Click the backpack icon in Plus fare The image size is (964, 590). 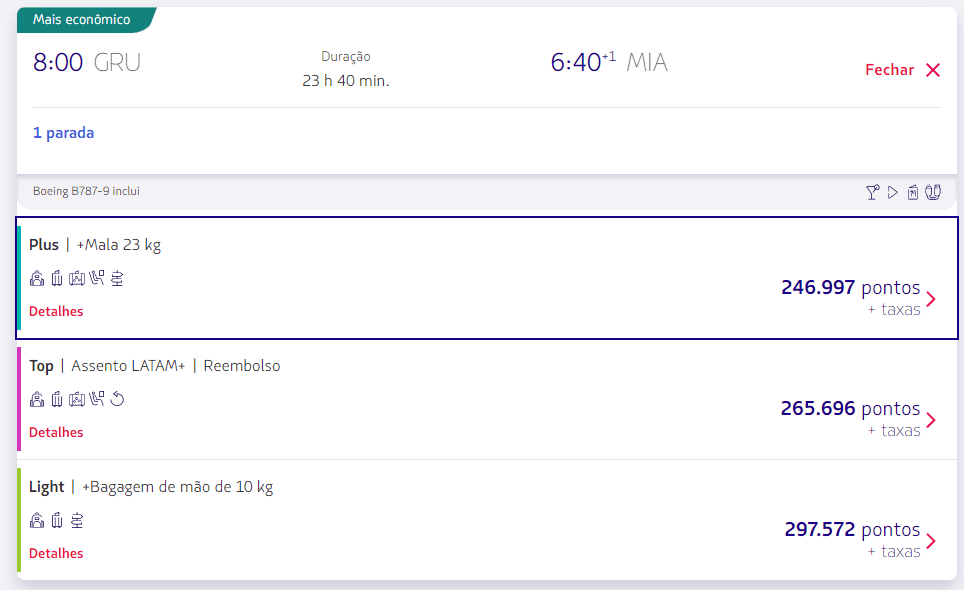pyautogui.click(x=37, y=279)
